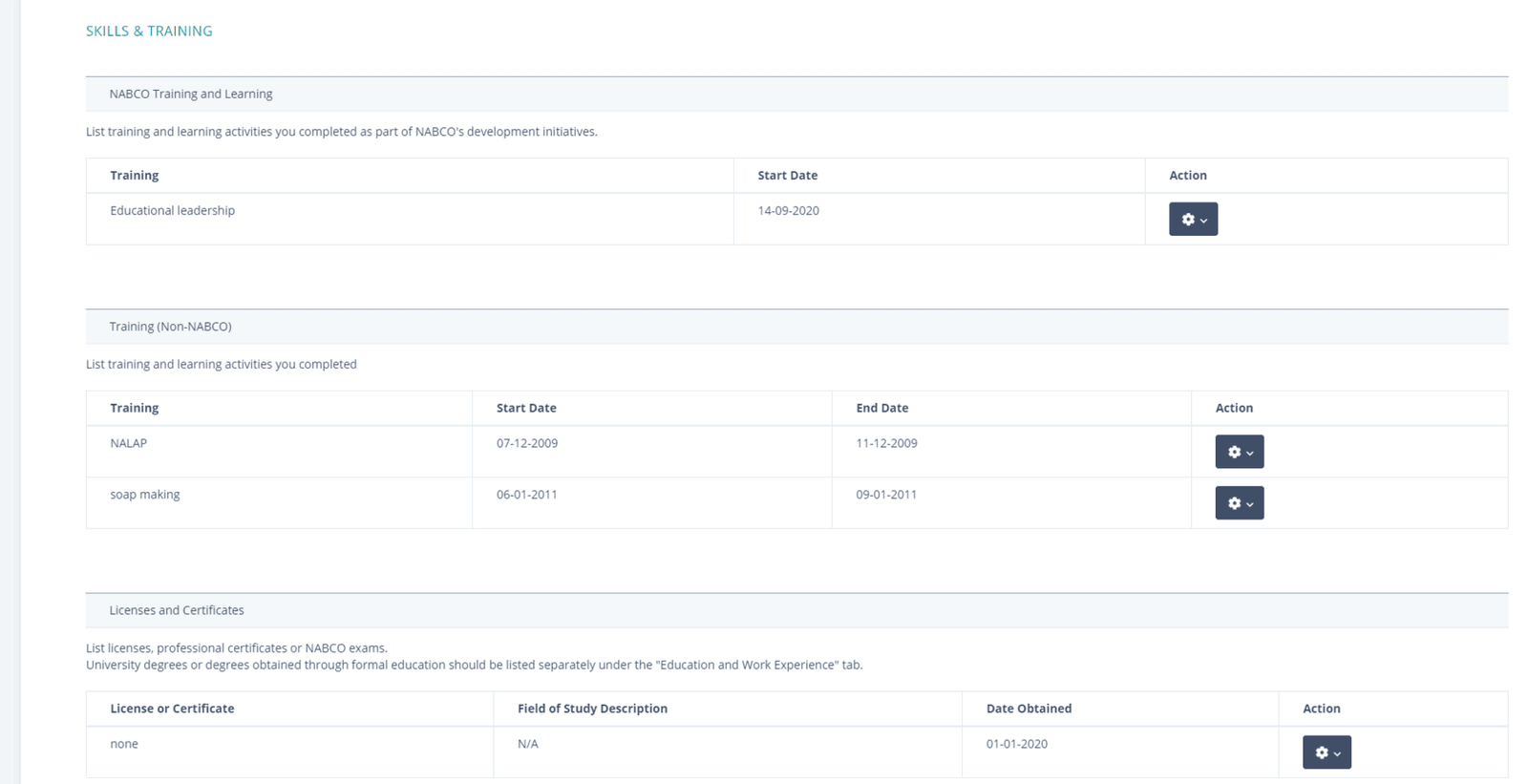1528x784 pixels.
Task: Click the License or Certificate column header
Action: pyautogui.click(x=172, y=709)
